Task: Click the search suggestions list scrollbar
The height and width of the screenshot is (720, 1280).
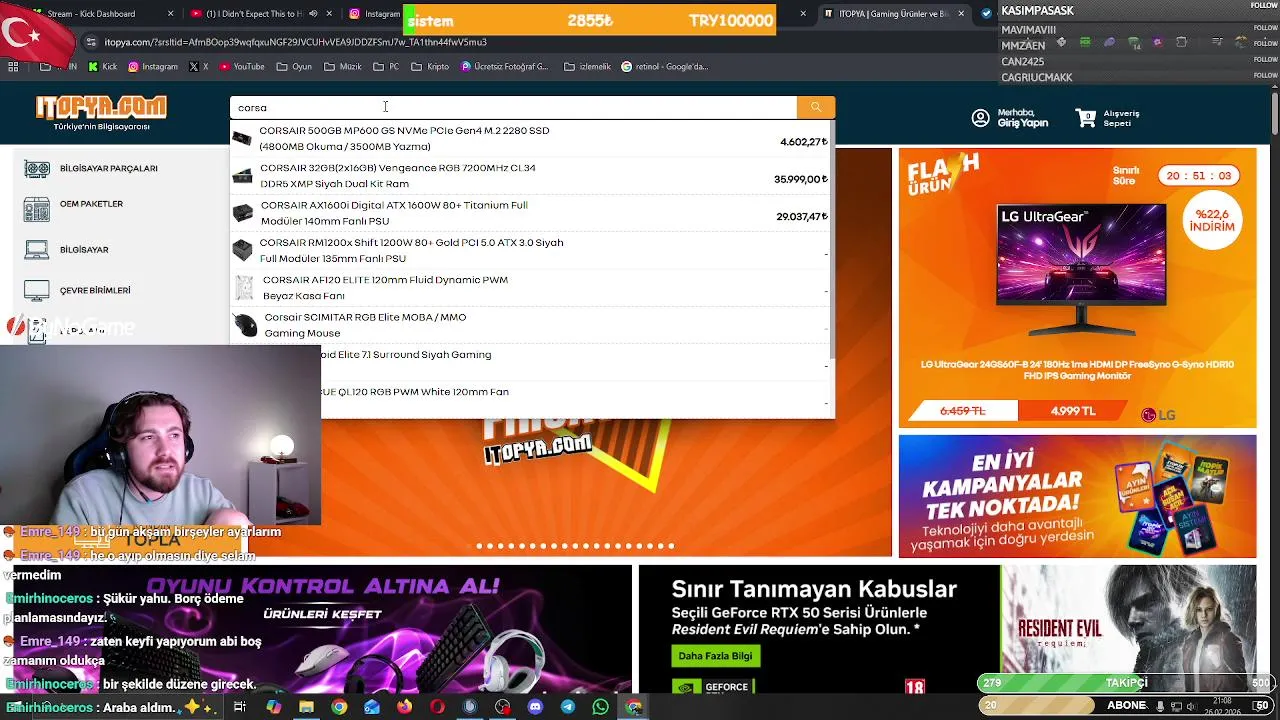Action: click(832, 240)
